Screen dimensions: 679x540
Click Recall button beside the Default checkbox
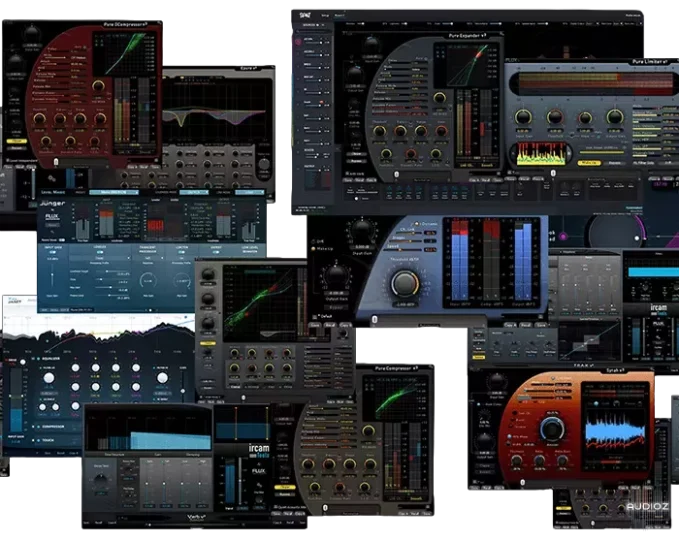point(330,325)
